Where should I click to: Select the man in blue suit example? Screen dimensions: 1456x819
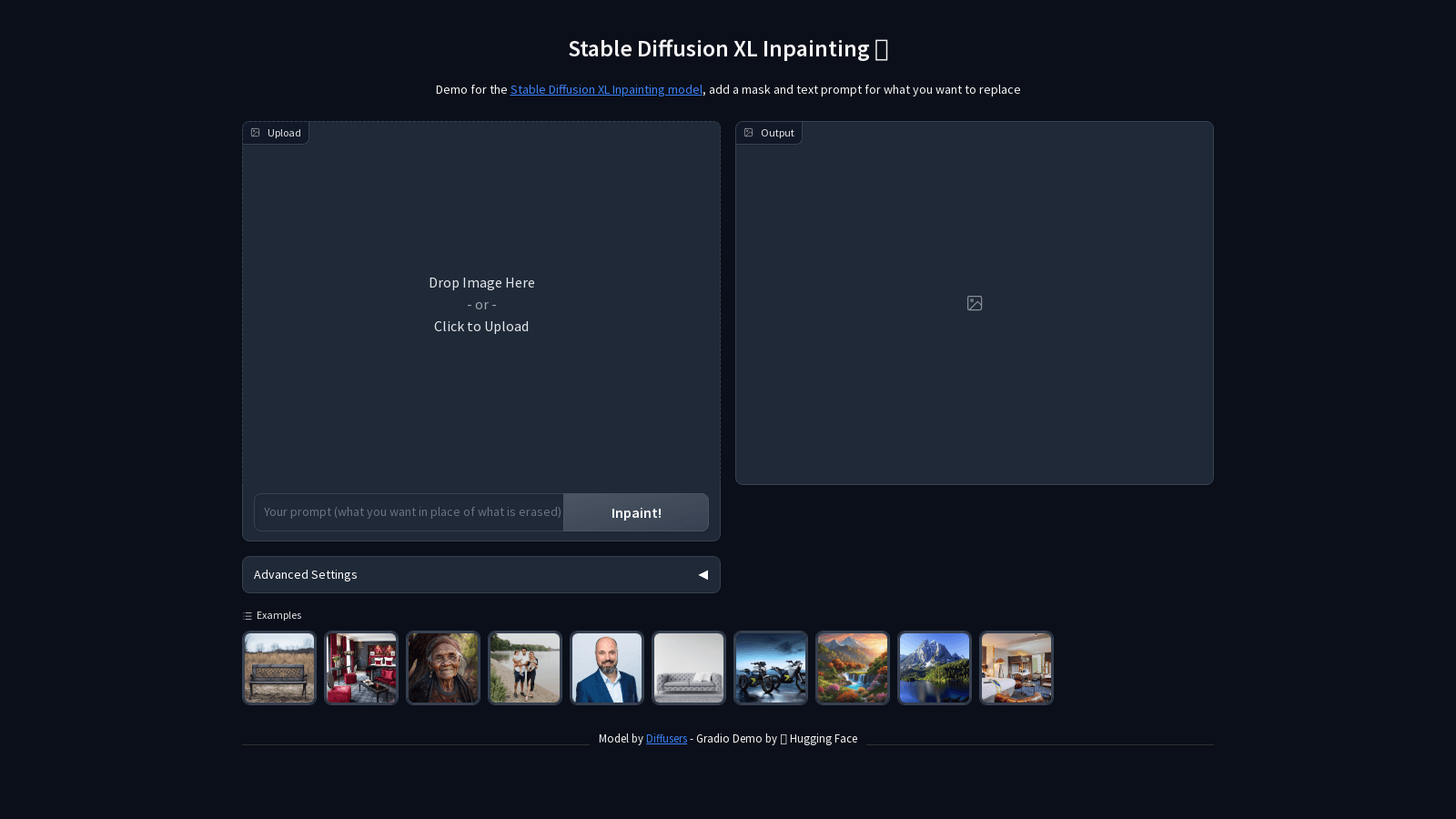point(607,668)
